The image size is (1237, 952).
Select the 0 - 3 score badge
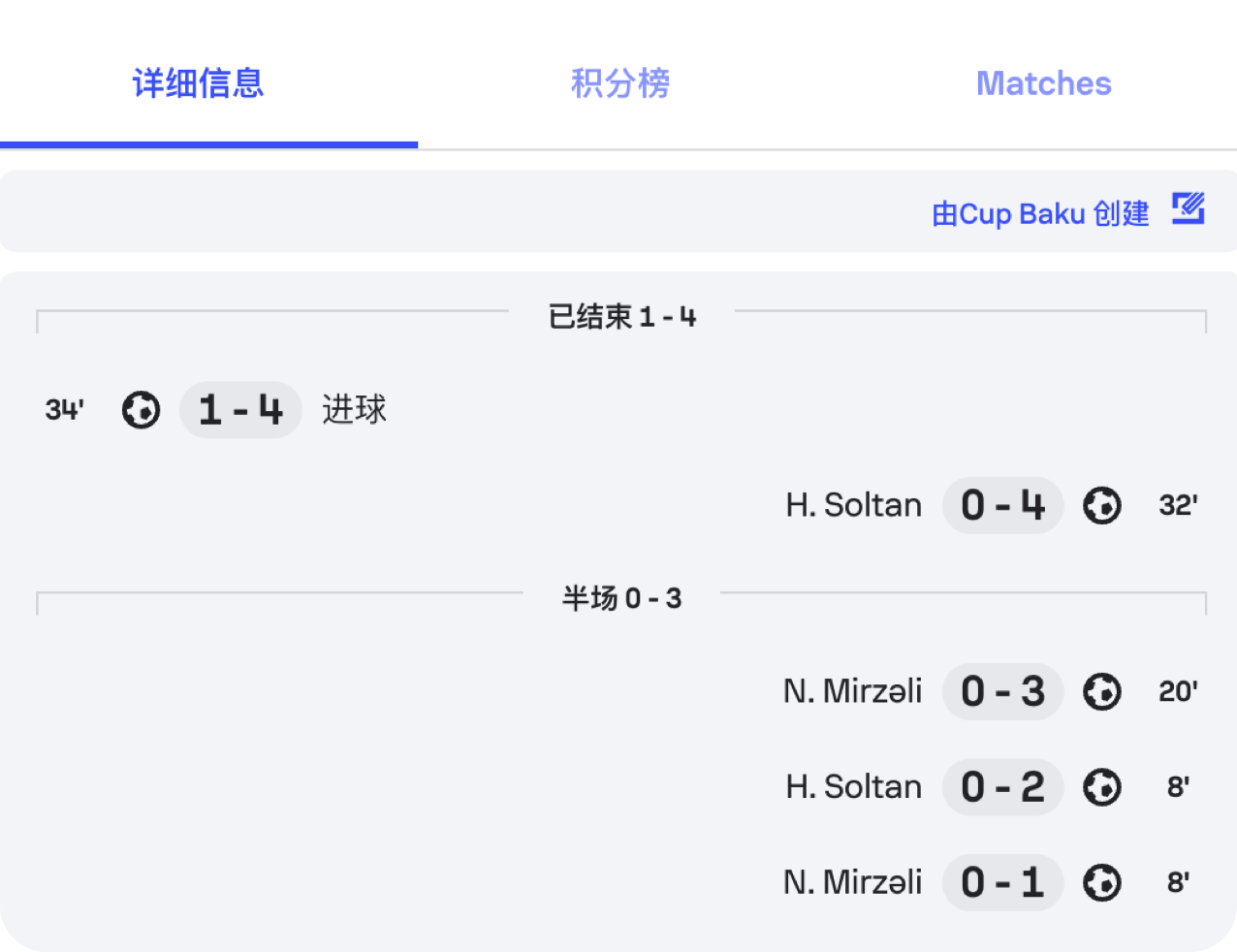click(1002, 692)
